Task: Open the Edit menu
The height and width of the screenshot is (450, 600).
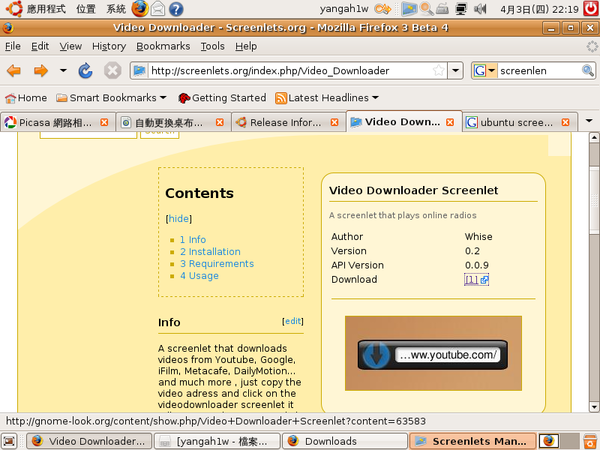Action: pyautogui.click(x=40, y=46)
